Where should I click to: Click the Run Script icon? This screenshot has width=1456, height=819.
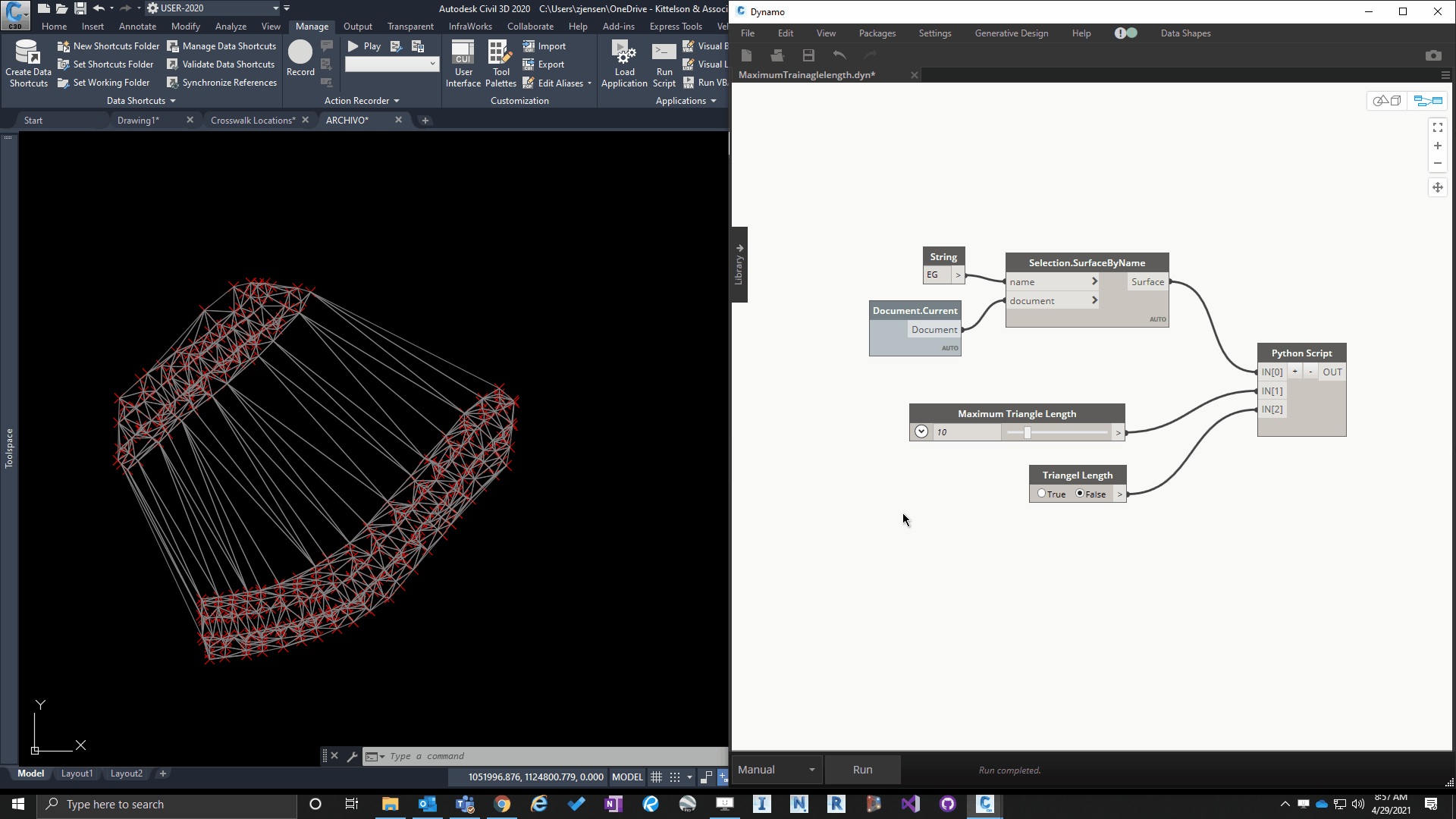coord(664,64)
